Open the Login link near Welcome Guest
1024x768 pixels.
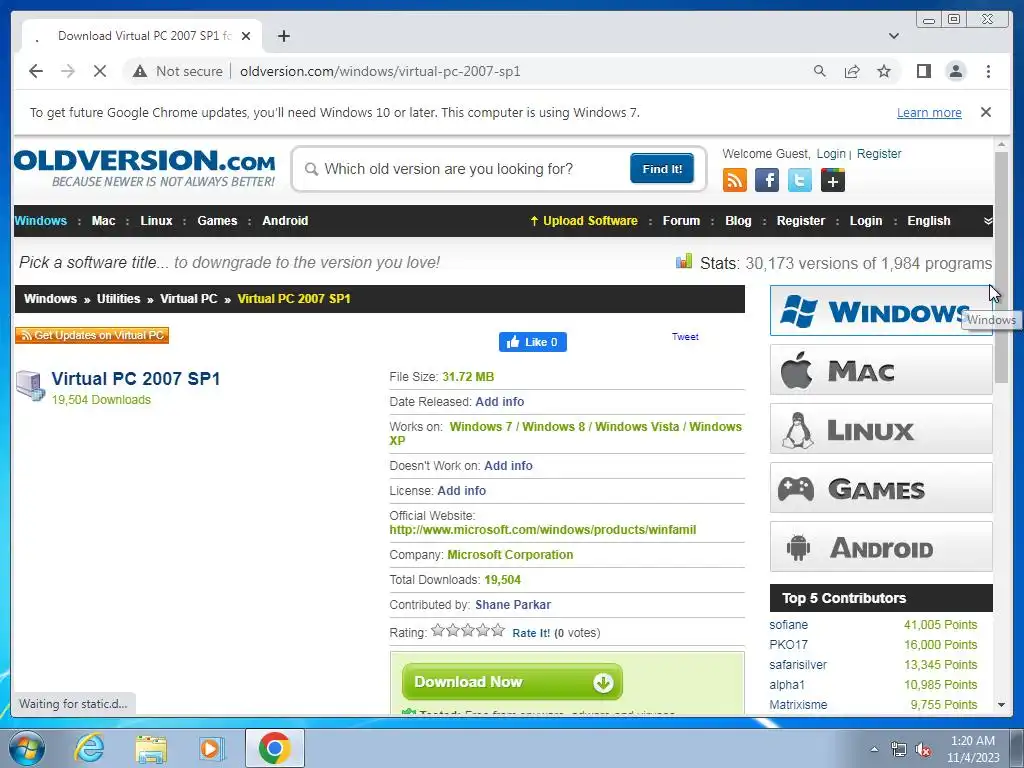tap(831, 153)
